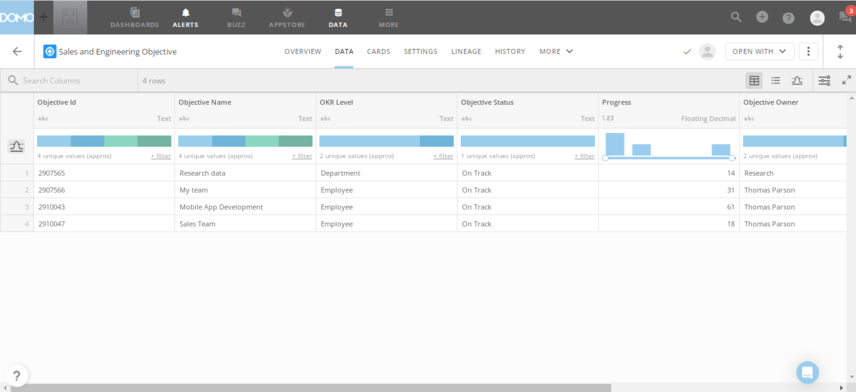This screenshot has height=392, width=856.
Task: Expand table to full screen
Action: pos(846,80)
